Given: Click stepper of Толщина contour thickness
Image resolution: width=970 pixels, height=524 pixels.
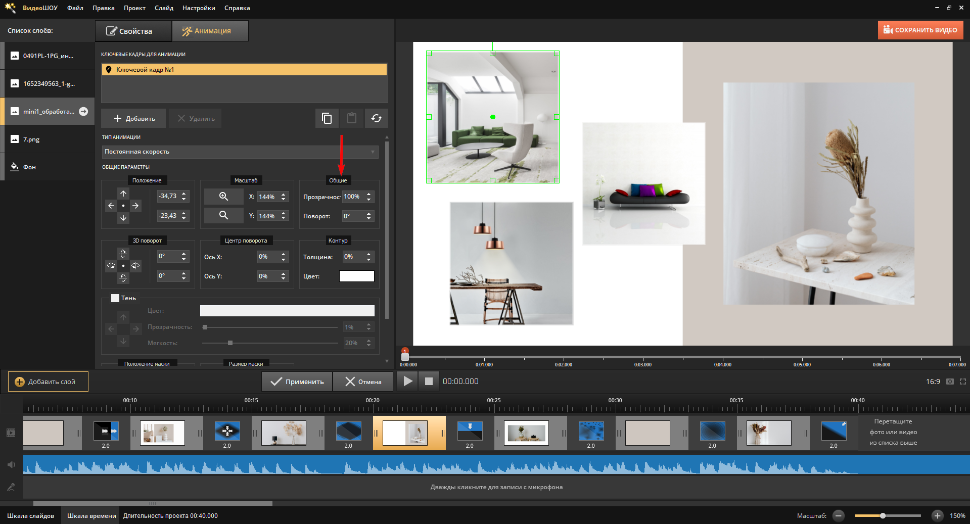Looking at the screenshot, I should click(369, 256).
